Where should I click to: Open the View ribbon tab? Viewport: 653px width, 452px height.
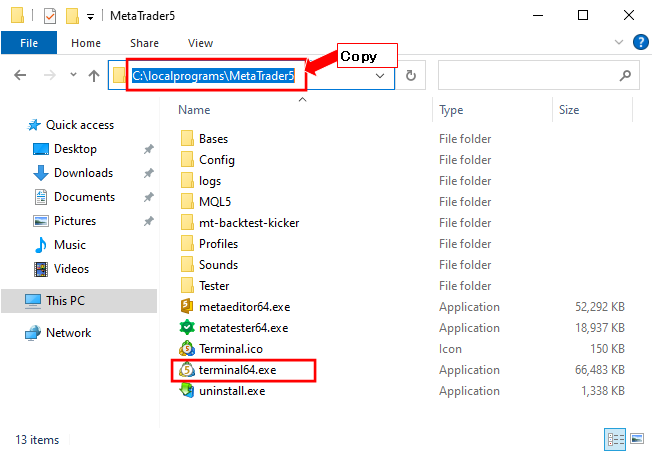(200, 43)
